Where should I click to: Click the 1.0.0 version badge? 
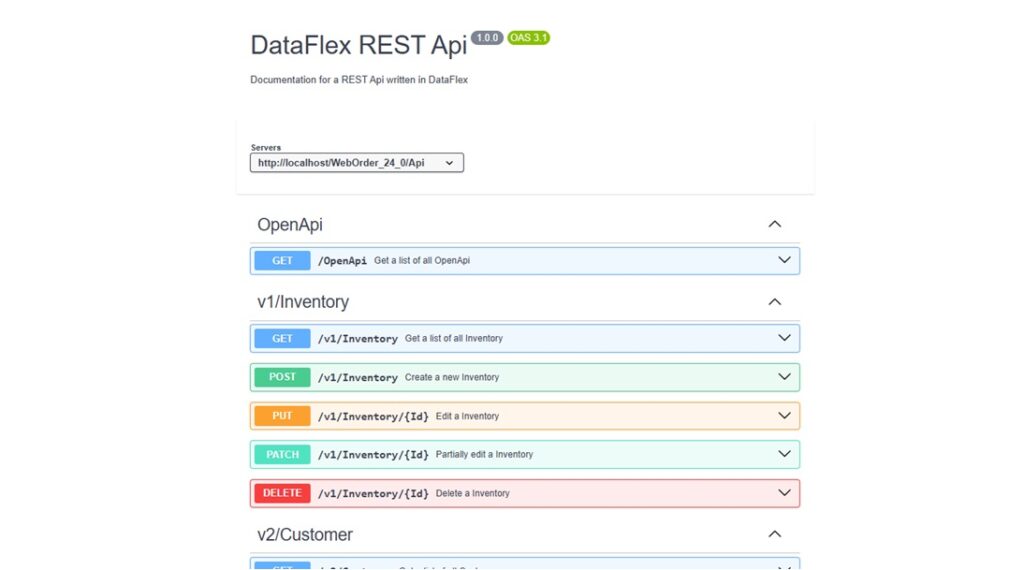487,38
